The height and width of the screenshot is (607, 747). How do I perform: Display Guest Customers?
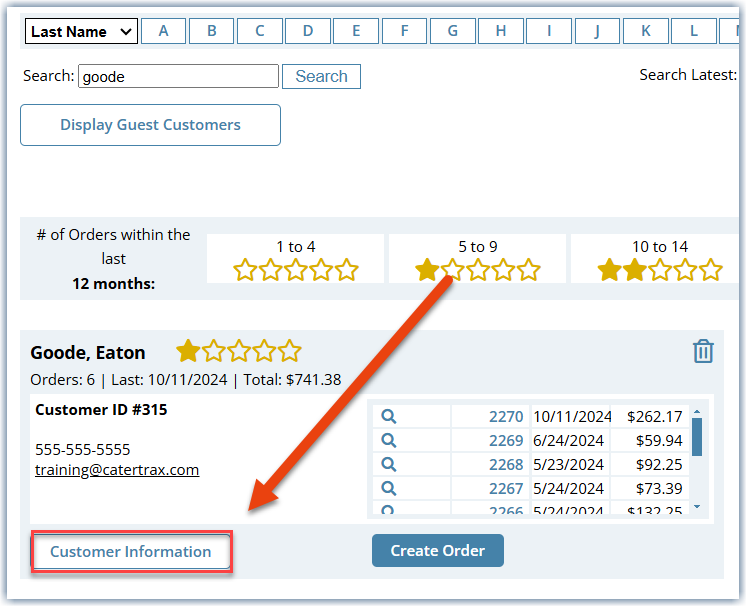click(151, 125)
